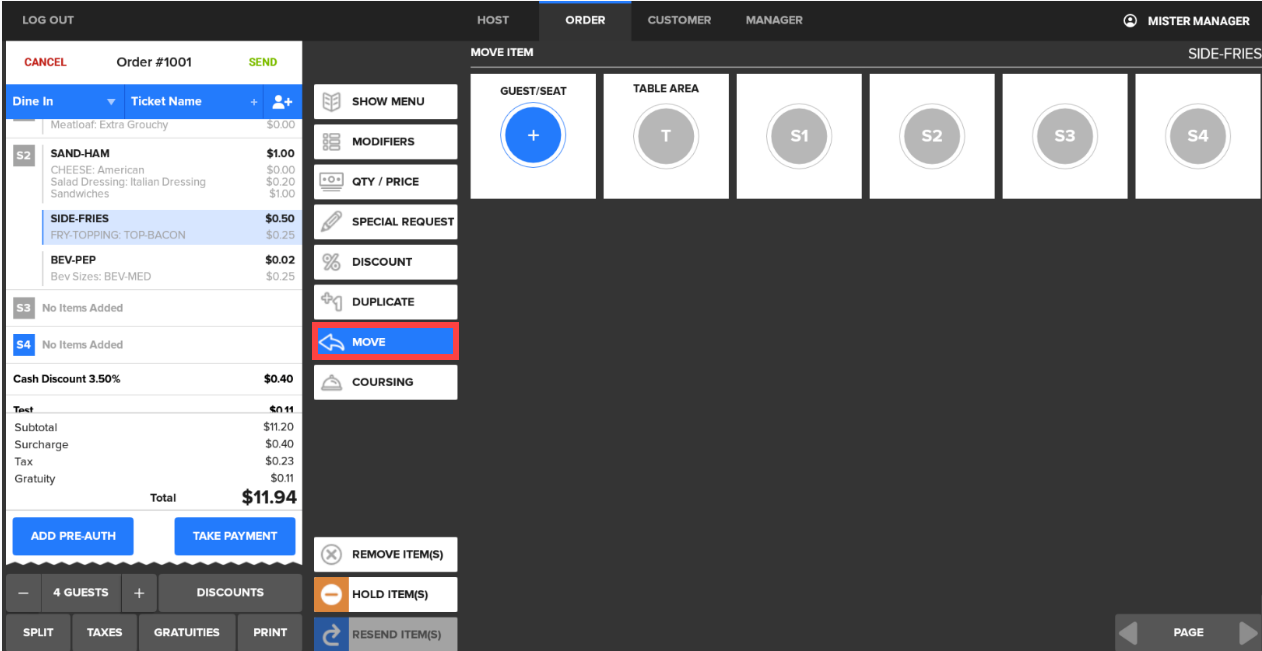Click the Cash Discount 3.50% line
Screen dimensions: 1262x651
tap(153, 379)
